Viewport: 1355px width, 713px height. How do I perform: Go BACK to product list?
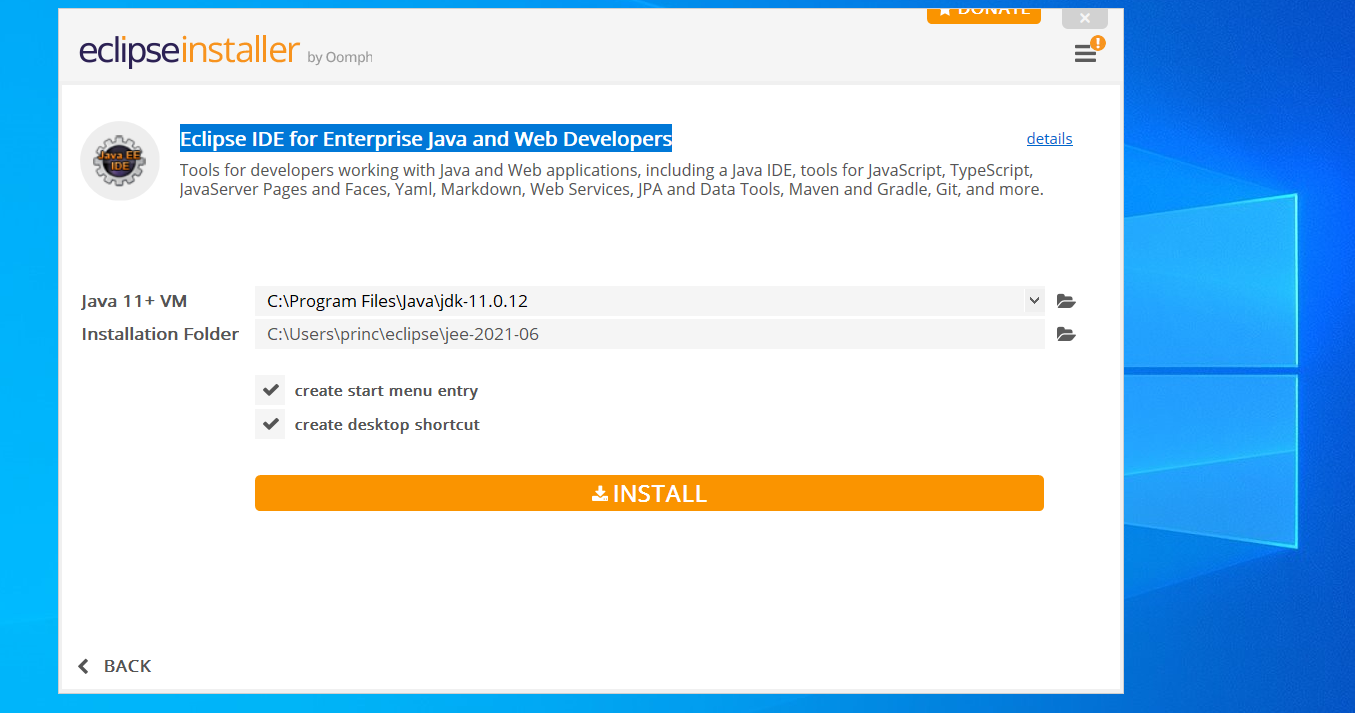pyautogui.click(x=115, y=666)
